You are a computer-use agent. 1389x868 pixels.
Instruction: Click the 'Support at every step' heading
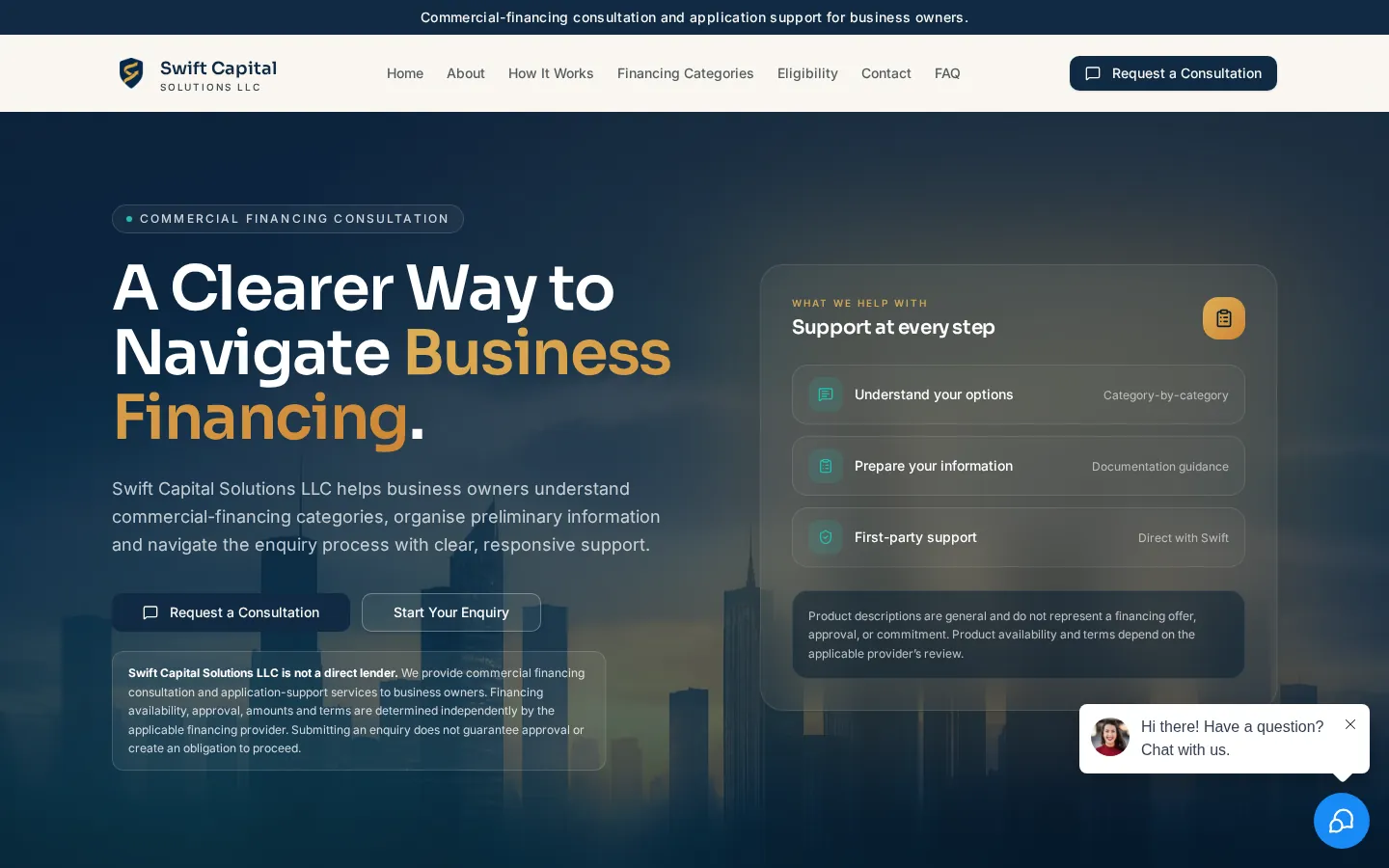[x=893, y=327]
